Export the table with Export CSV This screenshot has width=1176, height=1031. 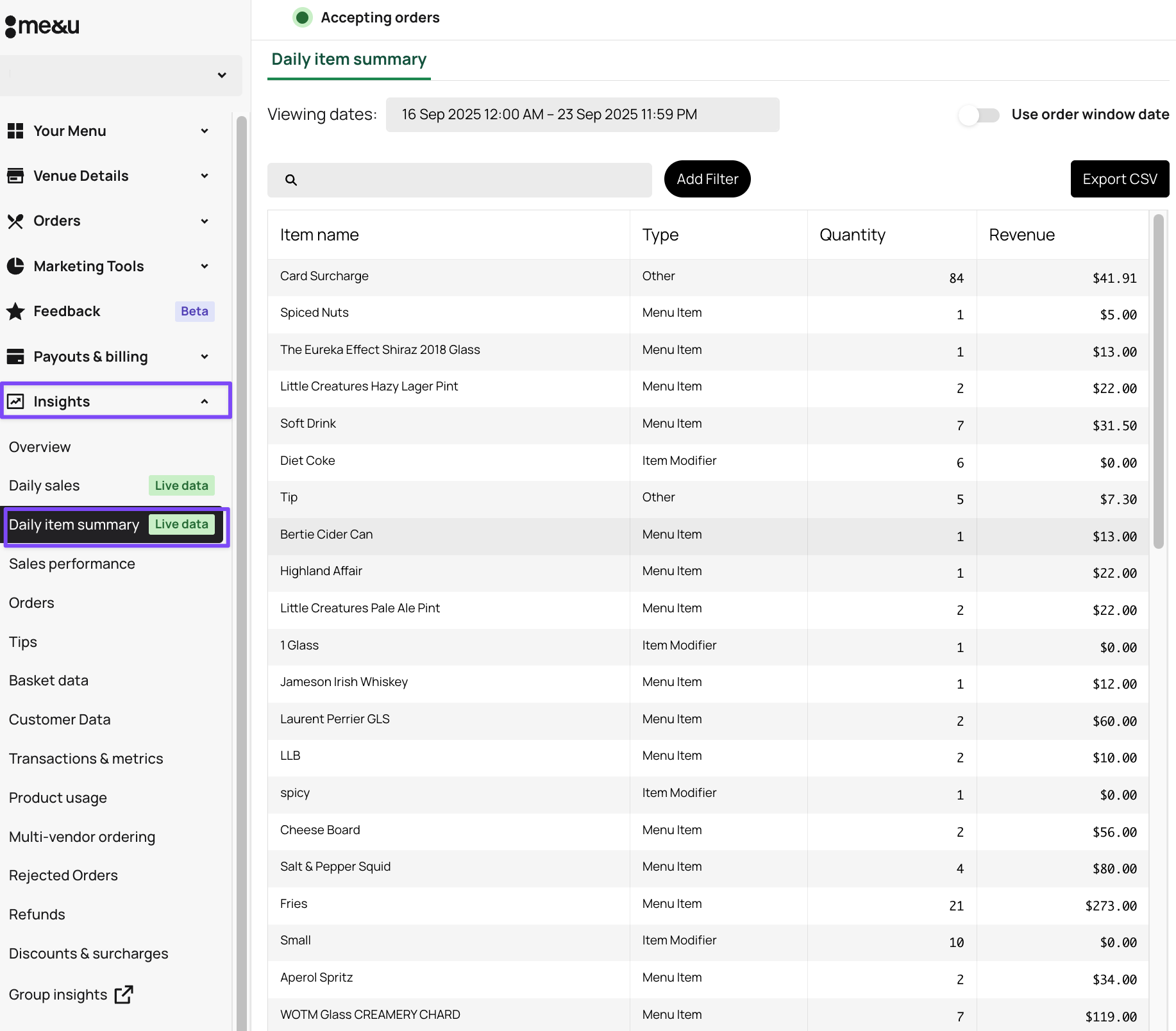point(1120,179)
